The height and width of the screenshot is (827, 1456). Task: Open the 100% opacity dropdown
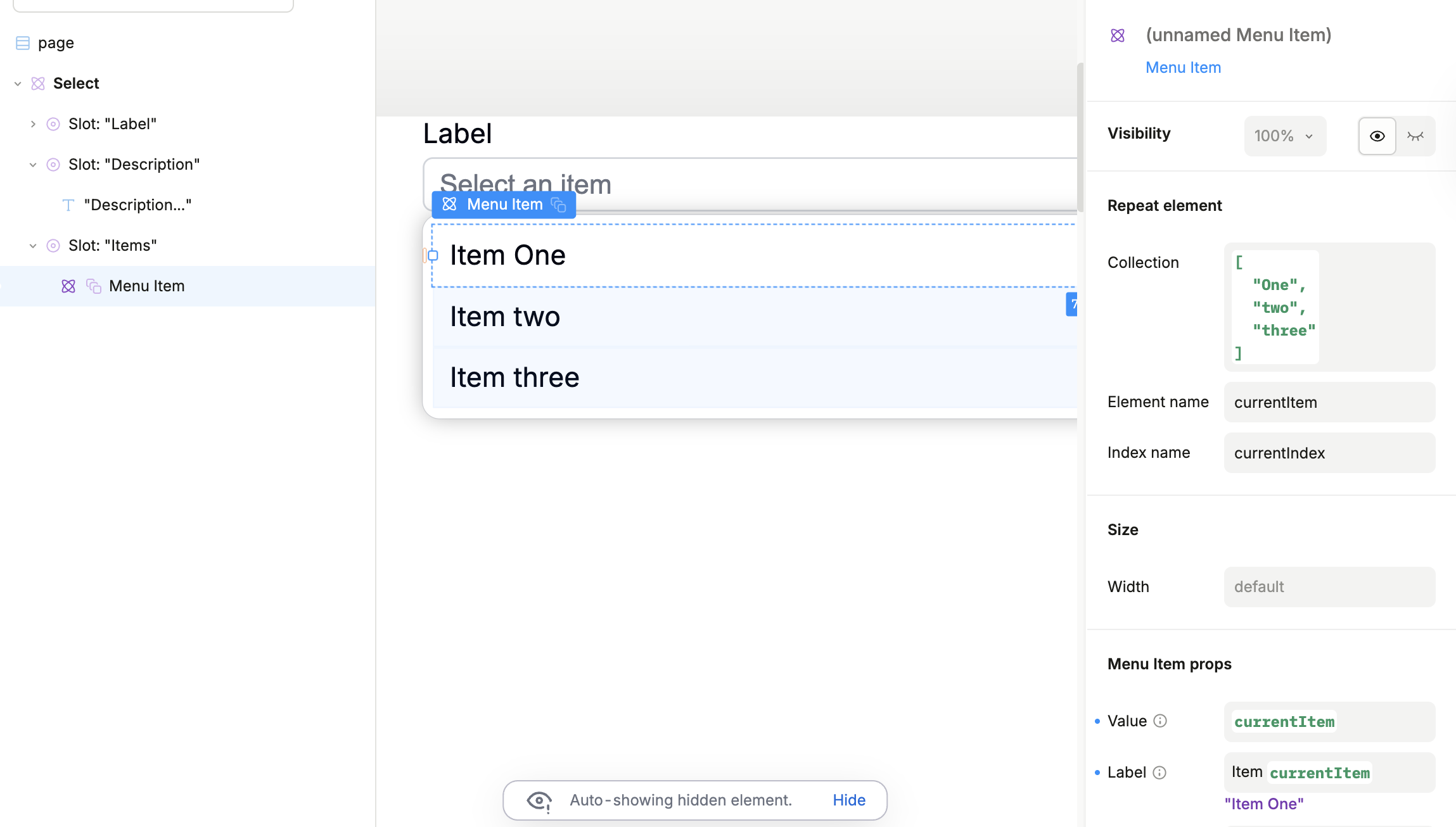click(1284, 136)
